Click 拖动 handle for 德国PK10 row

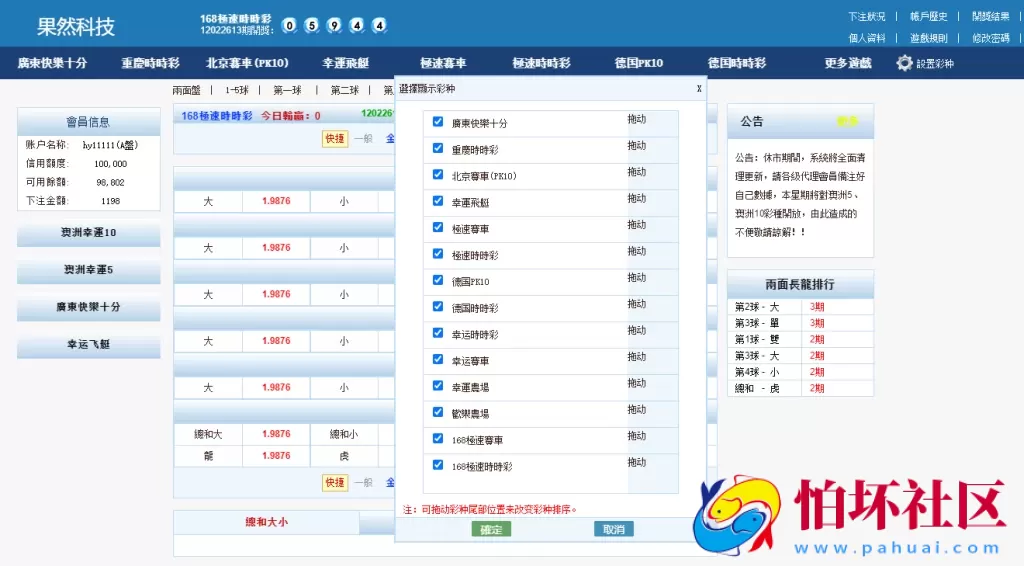[x=637, y=277]
